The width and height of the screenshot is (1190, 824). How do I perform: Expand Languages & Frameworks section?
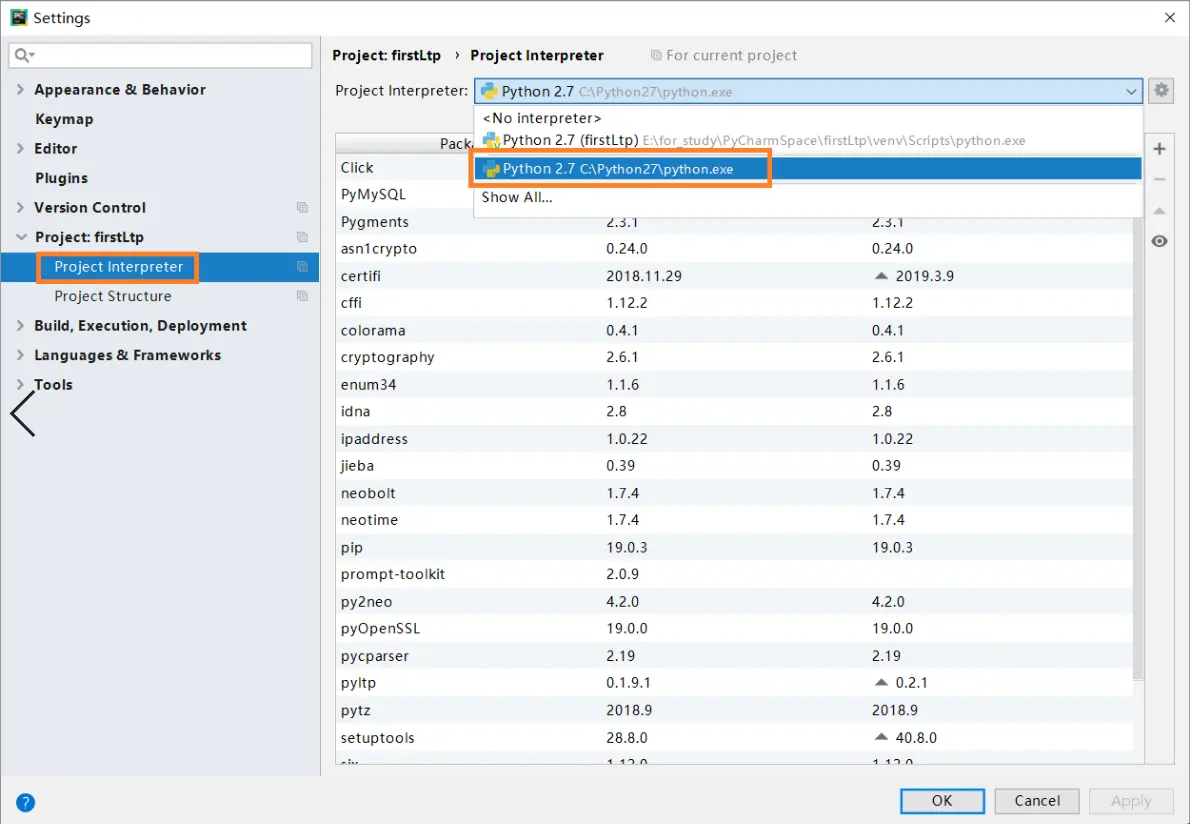point(20,355)
